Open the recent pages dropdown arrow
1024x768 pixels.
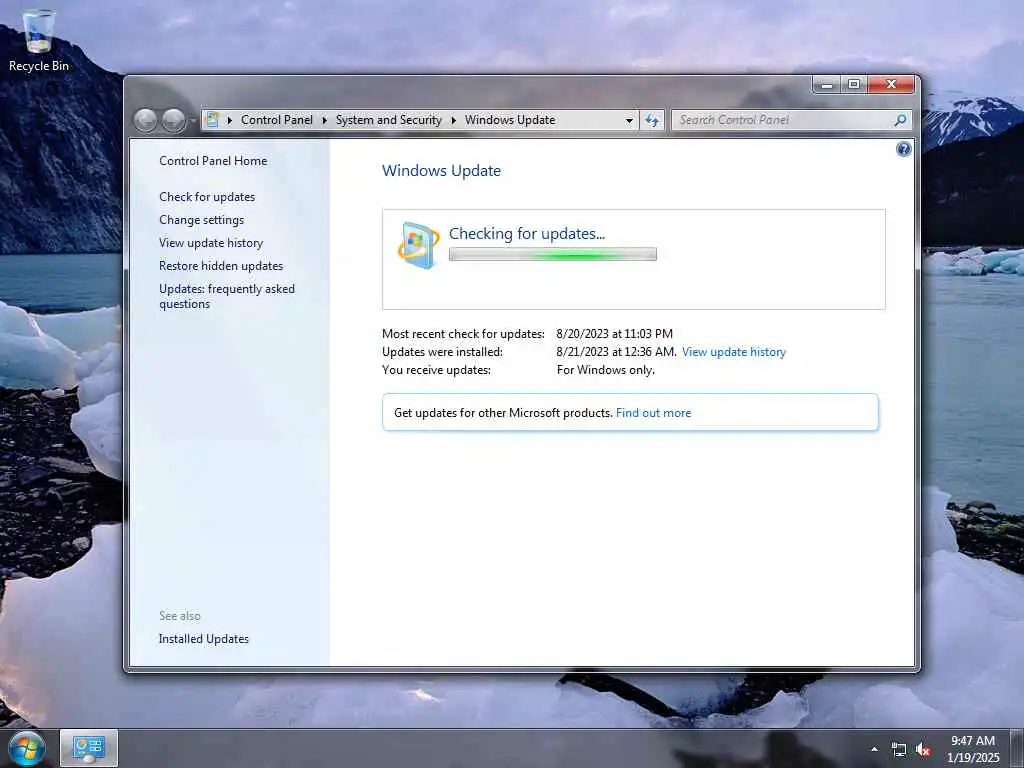pyautogui.click(x=193, y=120)
